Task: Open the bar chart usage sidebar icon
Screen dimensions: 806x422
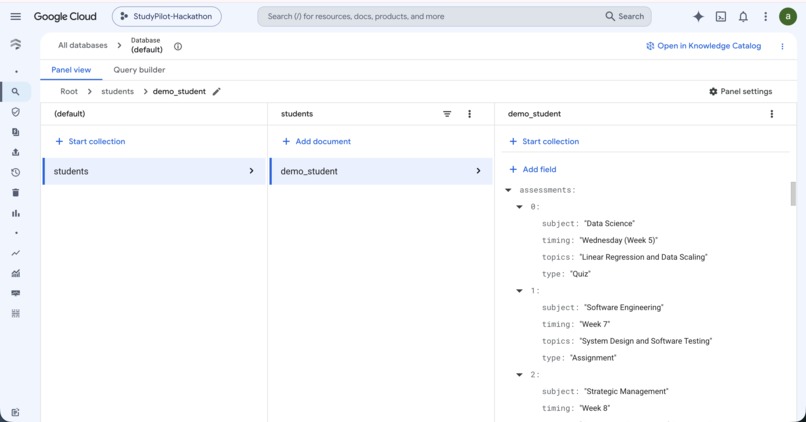Action: coord(16,213)
